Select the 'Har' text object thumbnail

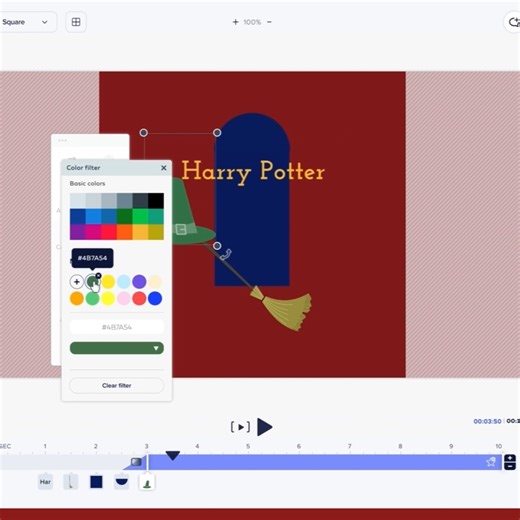point(45,482)
